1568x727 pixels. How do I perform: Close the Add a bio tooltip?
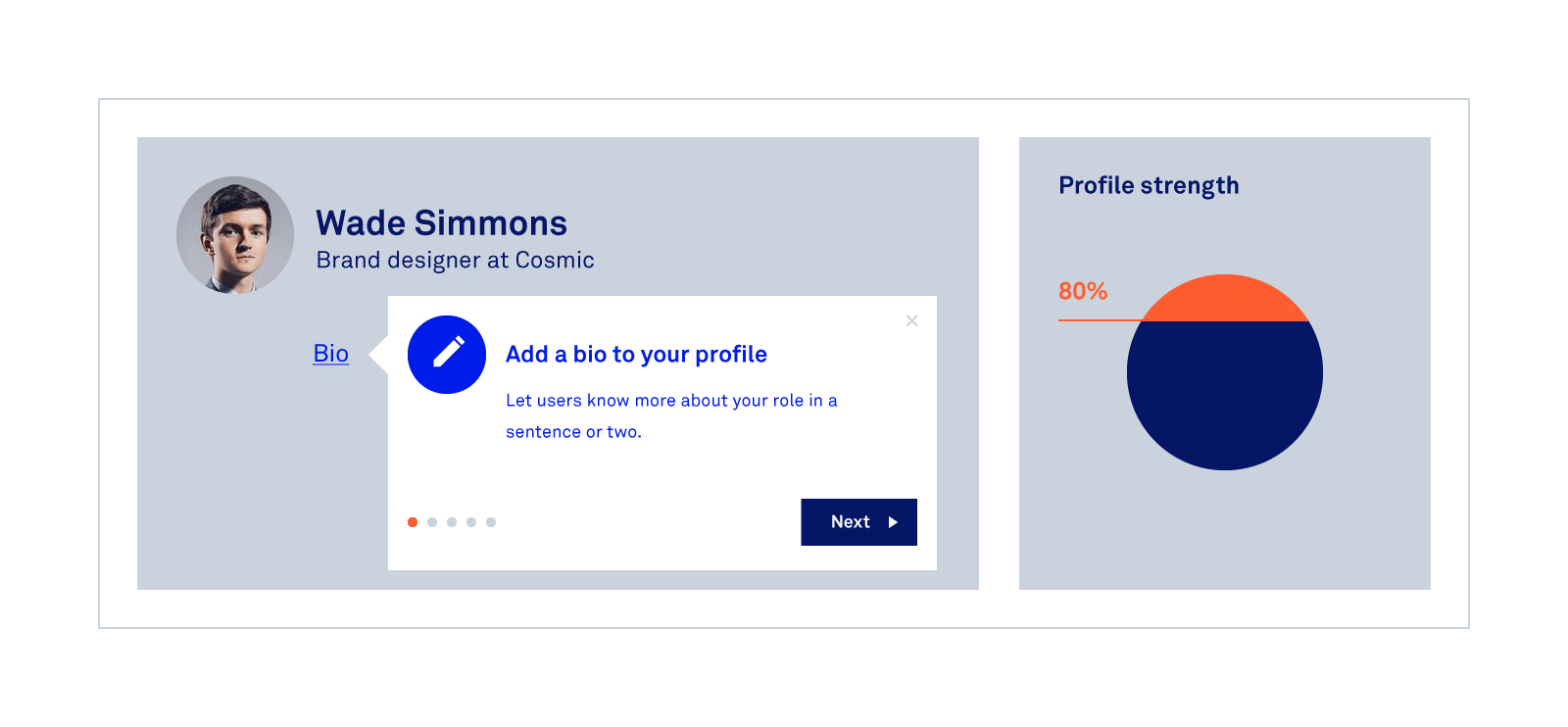911,320
